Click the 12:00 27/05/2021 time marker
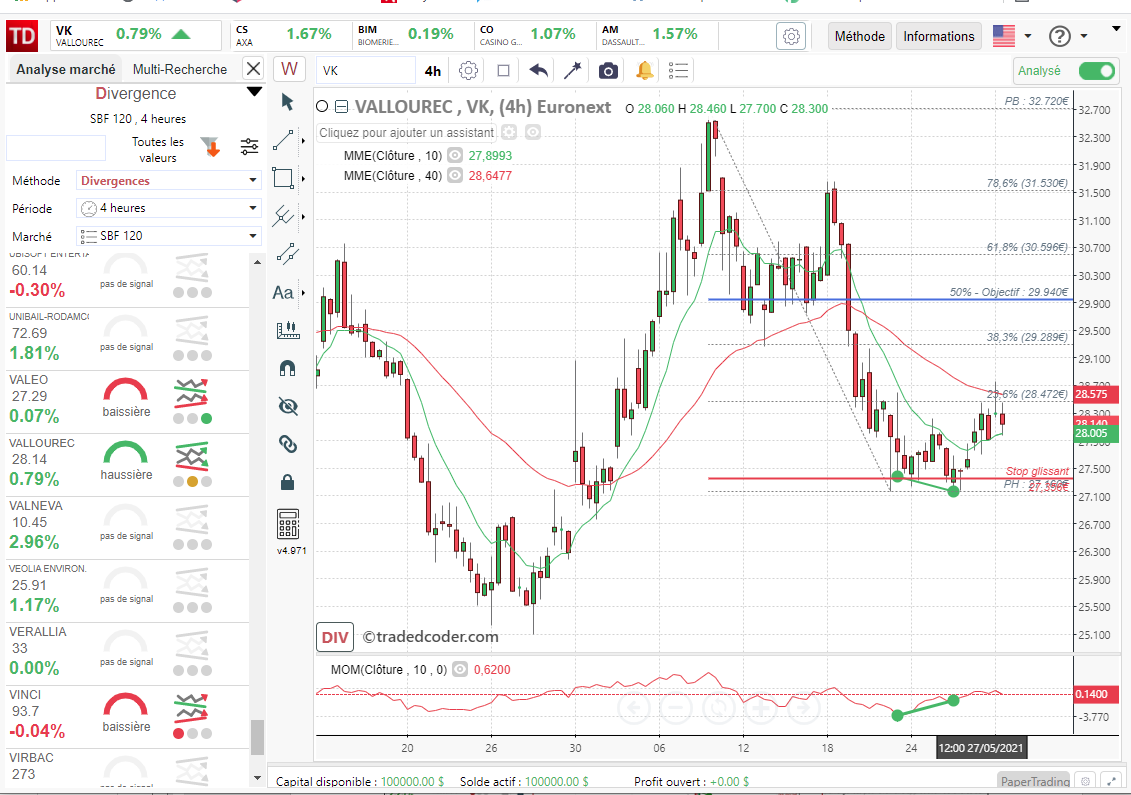1131x795 pixels. click(x=980, y=747)
